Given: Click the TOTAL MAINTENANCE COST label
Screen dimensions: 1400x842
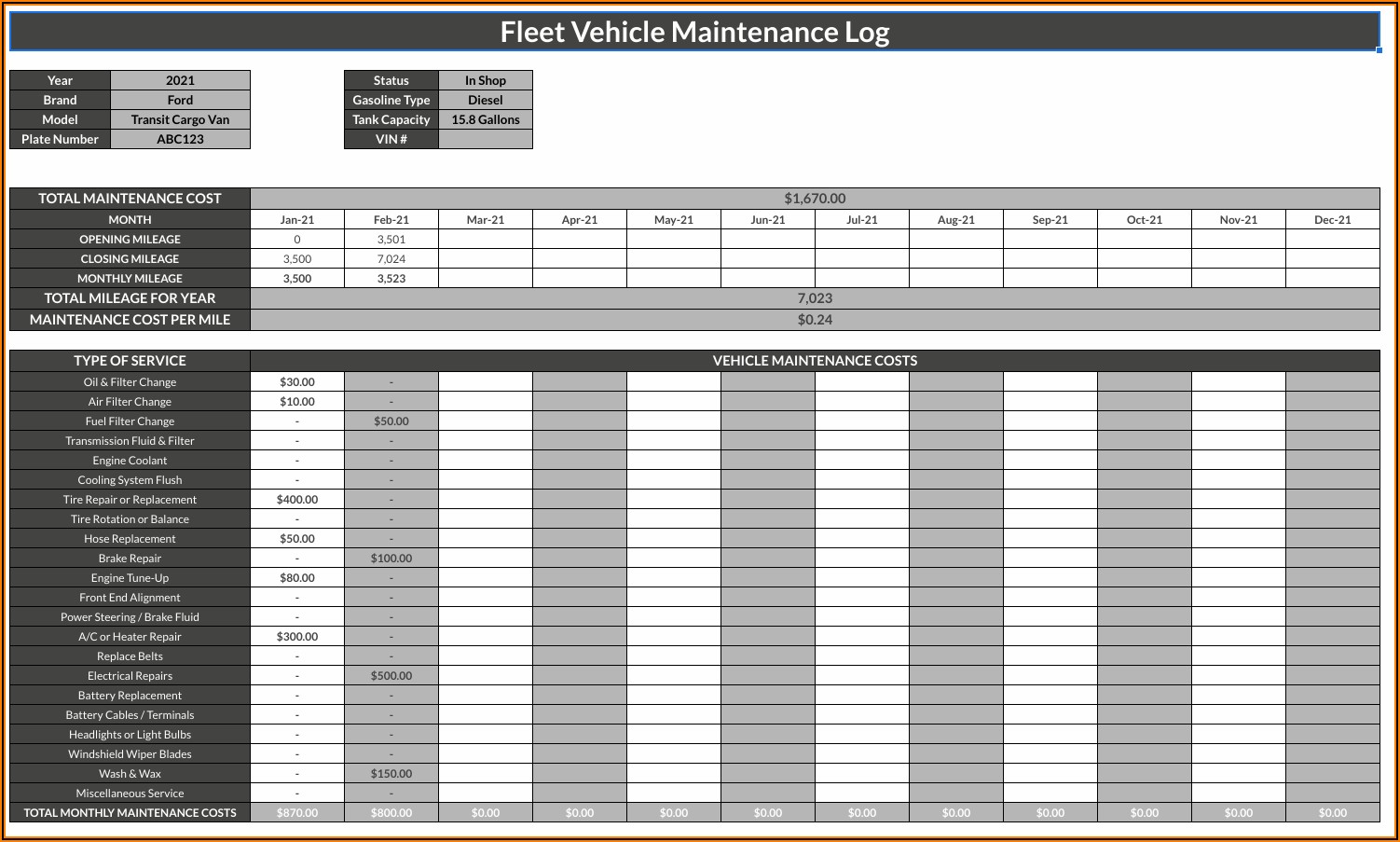Looking at the screenshot, I should 130,199.
